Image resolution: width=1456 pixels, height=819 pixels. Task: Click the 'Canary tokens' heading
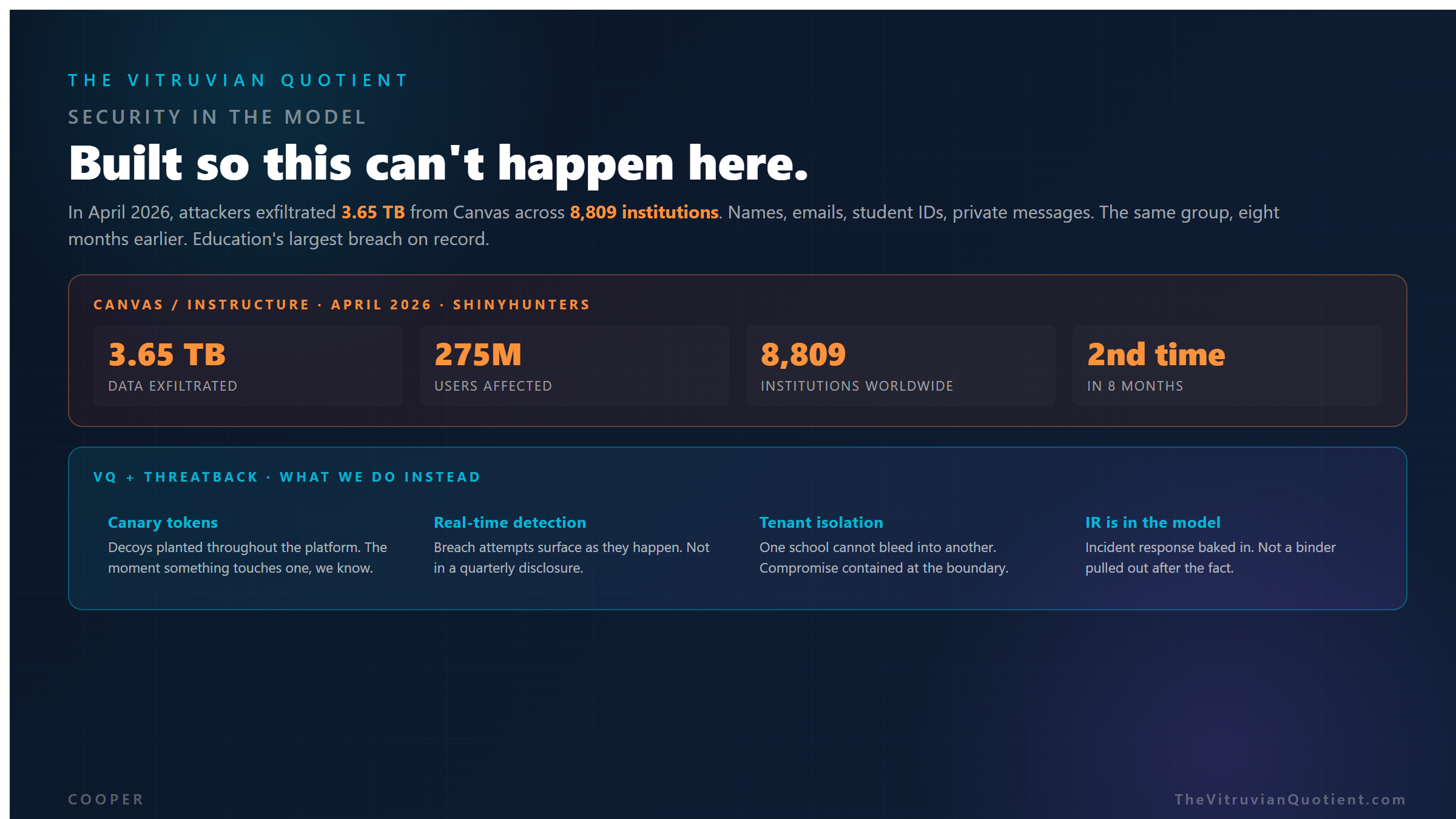[163, 522]
